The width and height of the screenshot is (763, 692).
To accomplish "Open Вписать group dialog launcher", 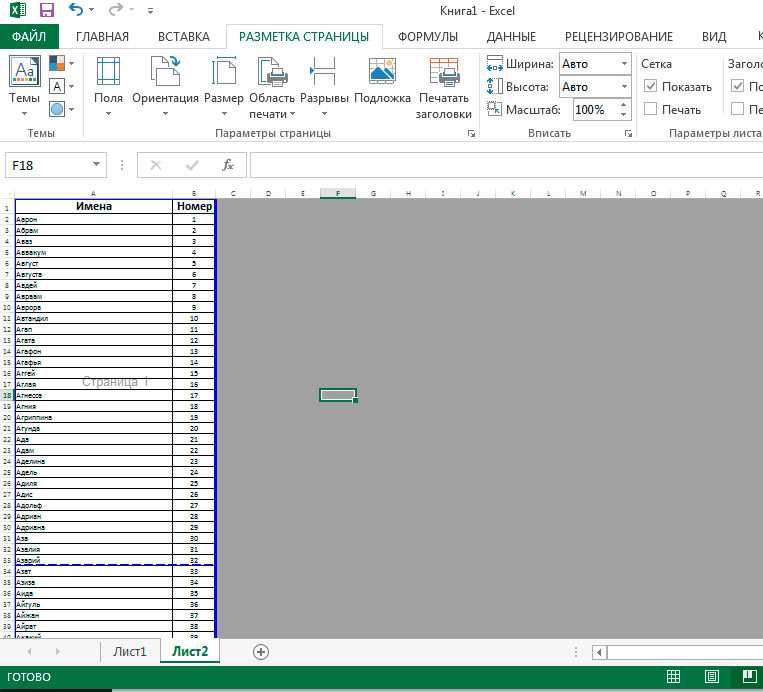I will (628, 133).
